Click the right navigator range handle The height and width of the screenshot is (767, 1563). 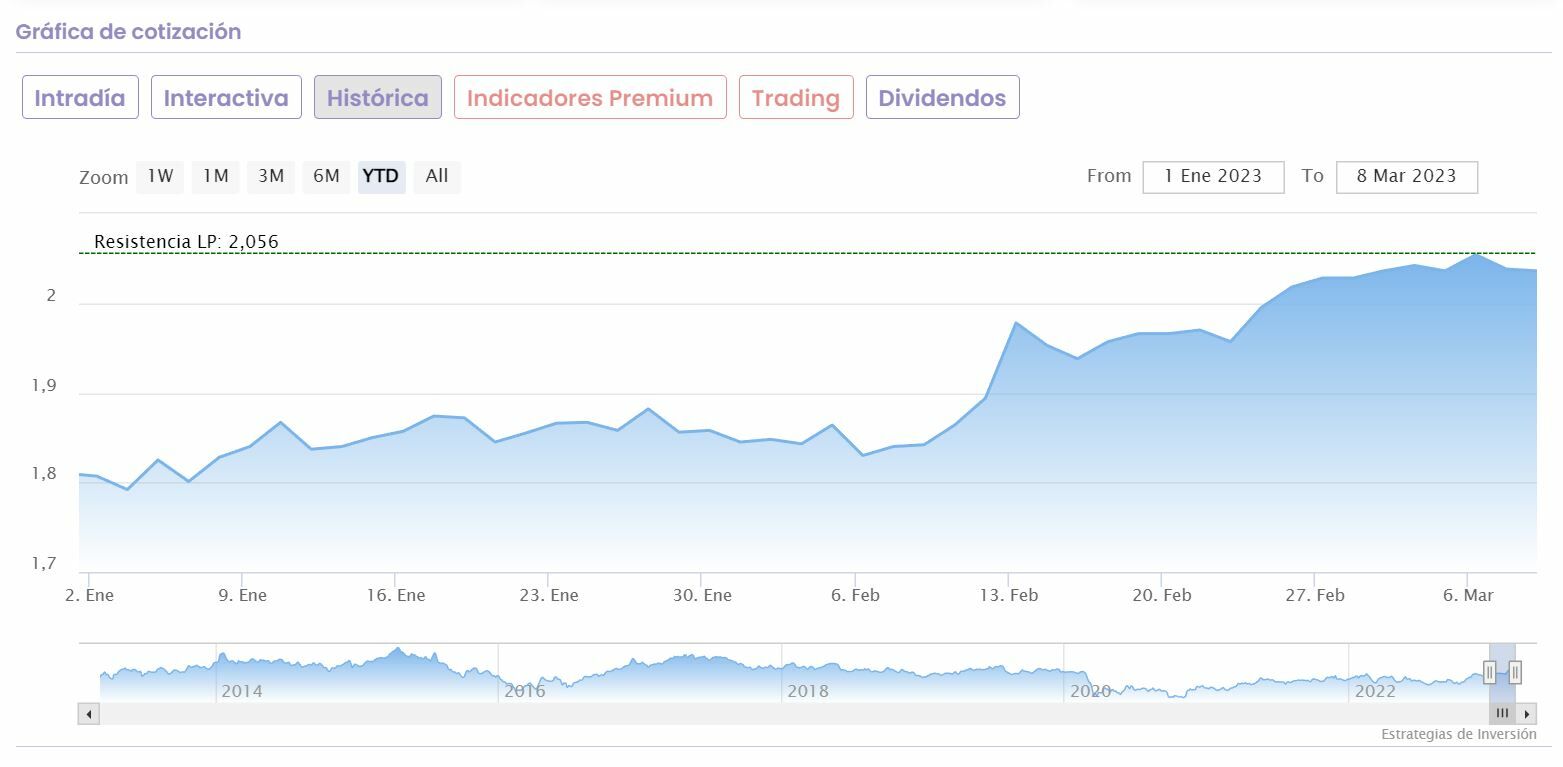[1515, 673]
